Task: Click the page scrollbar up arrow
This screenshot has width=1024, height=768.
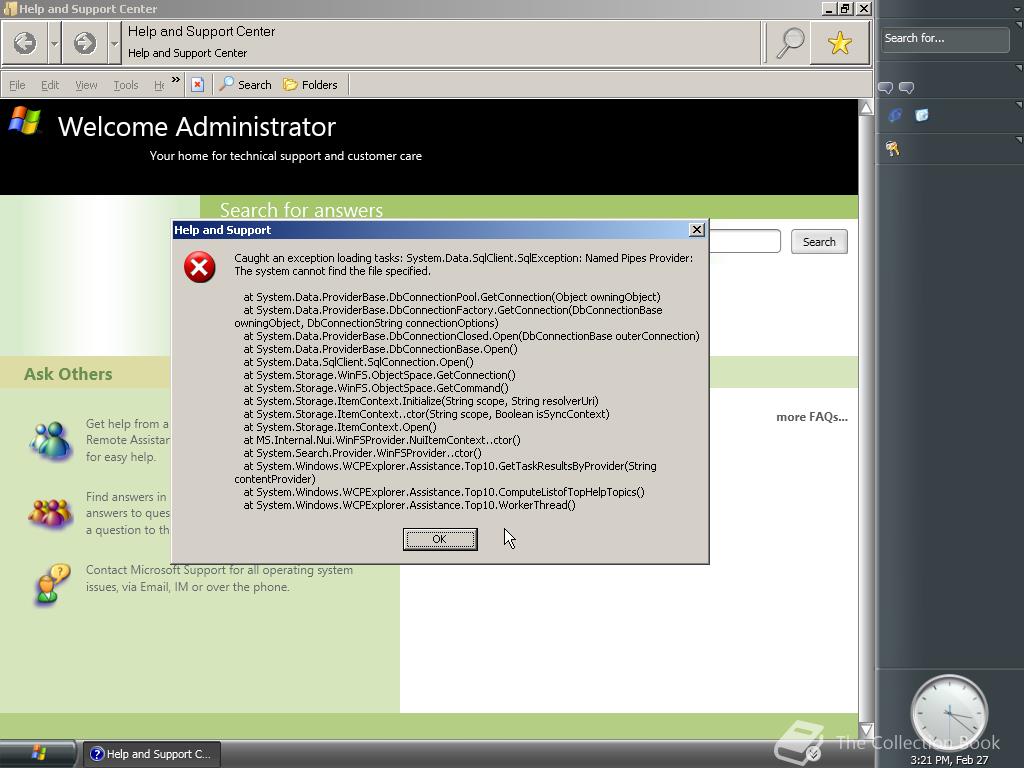Action: 866,108
